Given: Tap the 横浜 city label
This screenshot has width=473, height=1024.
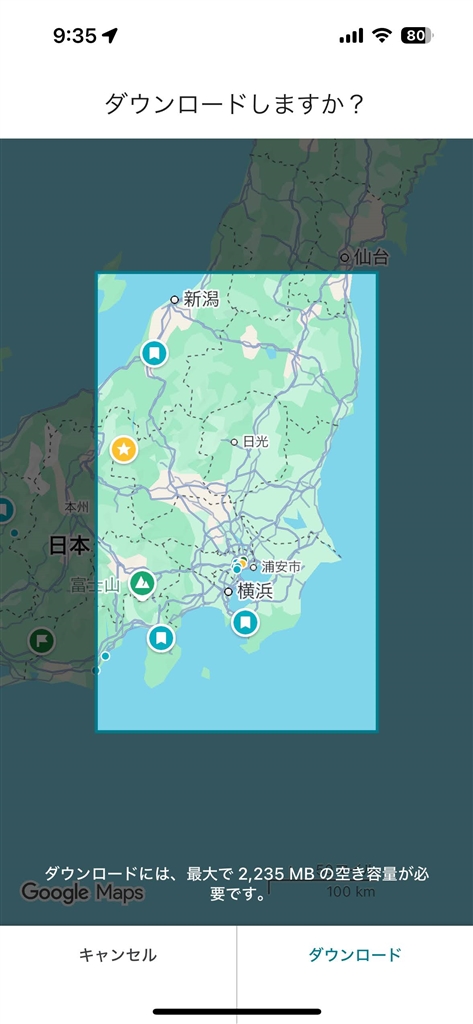Looking at the screenshot, I should point(255,592).
